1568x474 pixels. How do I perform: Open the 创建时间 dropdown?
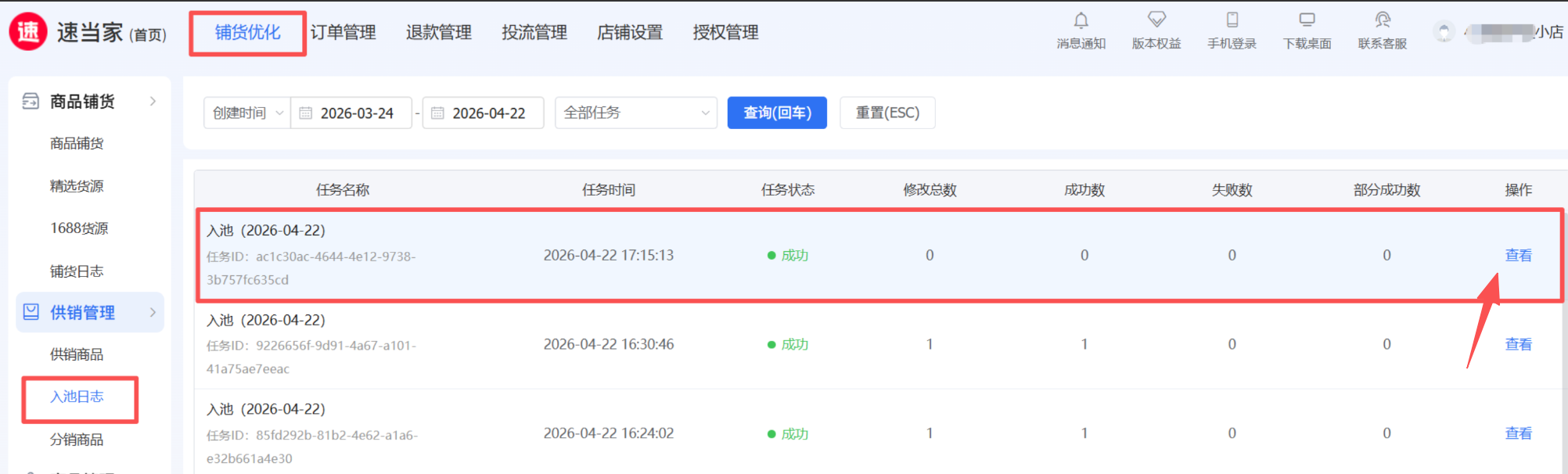pos(246,113)
